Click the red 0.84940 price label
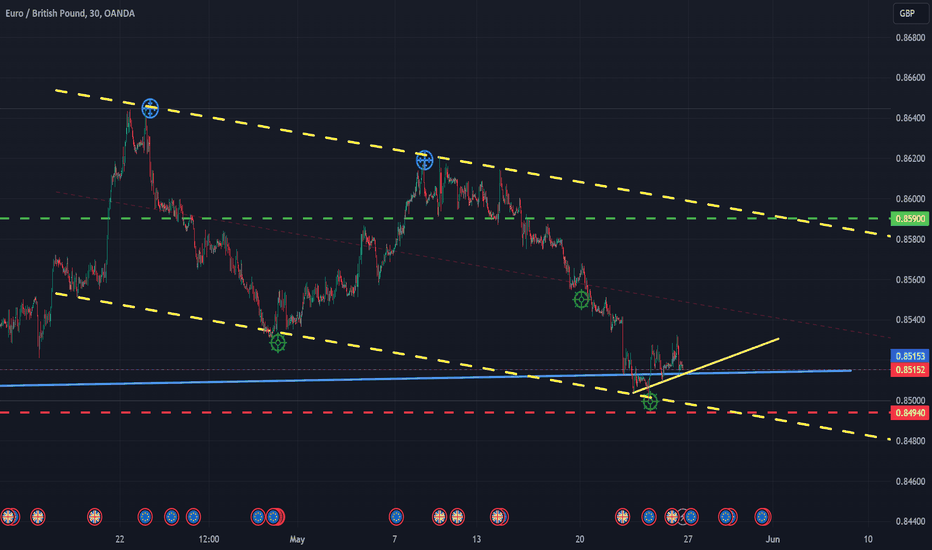Screen dimensions: 932x550 tap(909, 413)
